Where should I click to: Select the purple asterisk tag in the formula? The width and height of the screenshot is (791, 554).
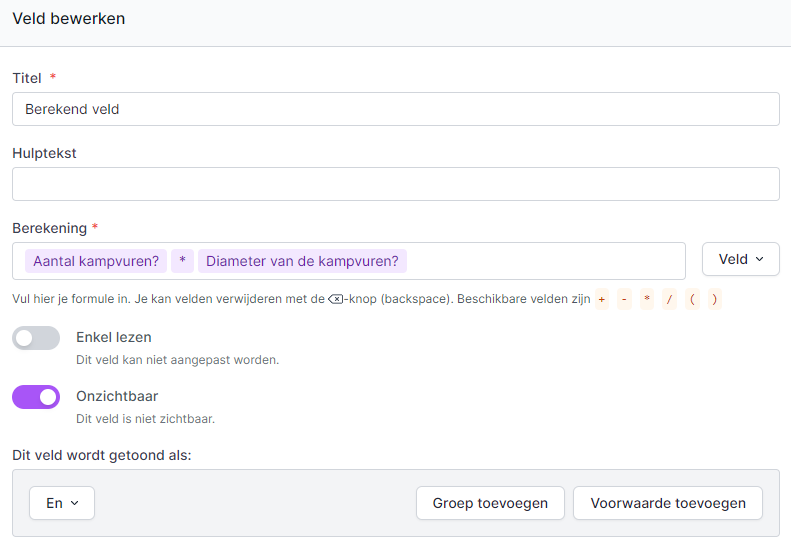point(182,261)
